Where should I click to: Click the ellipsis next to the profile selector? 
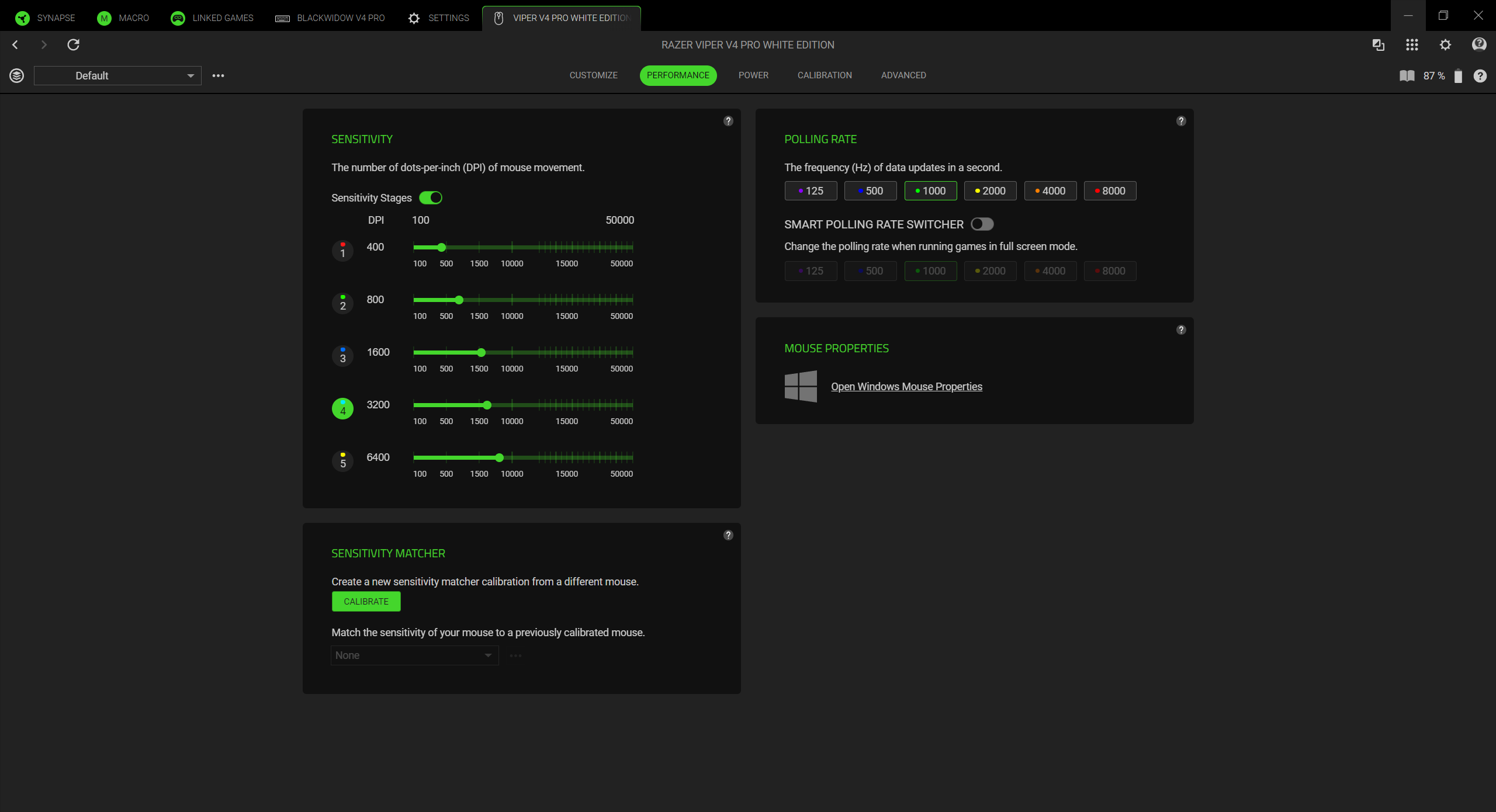coord(219,75)
